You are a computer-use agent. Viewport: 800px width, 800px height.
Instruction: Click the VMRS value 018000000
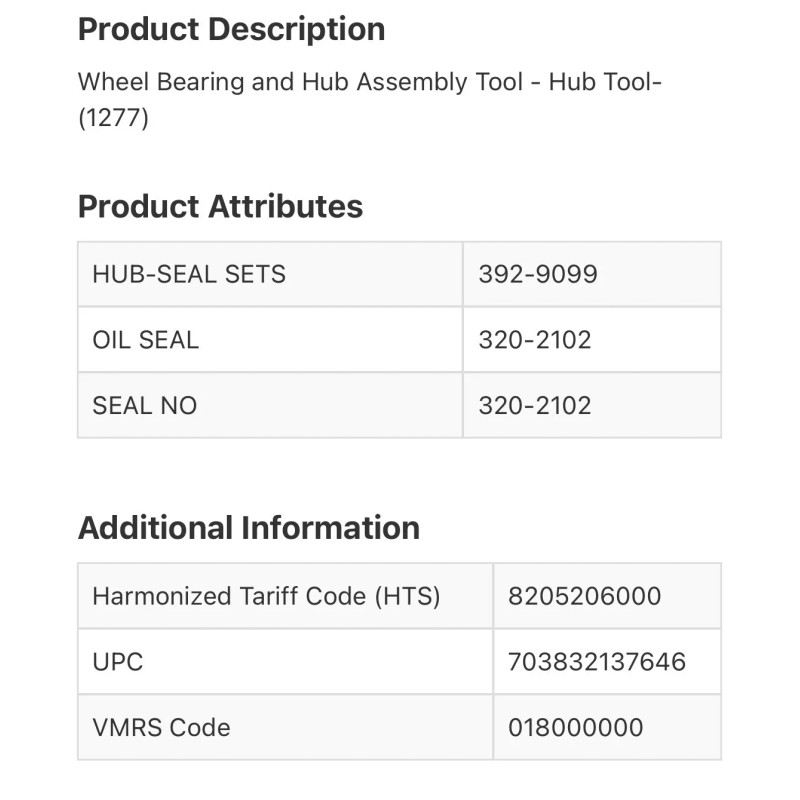pos(575,727)
